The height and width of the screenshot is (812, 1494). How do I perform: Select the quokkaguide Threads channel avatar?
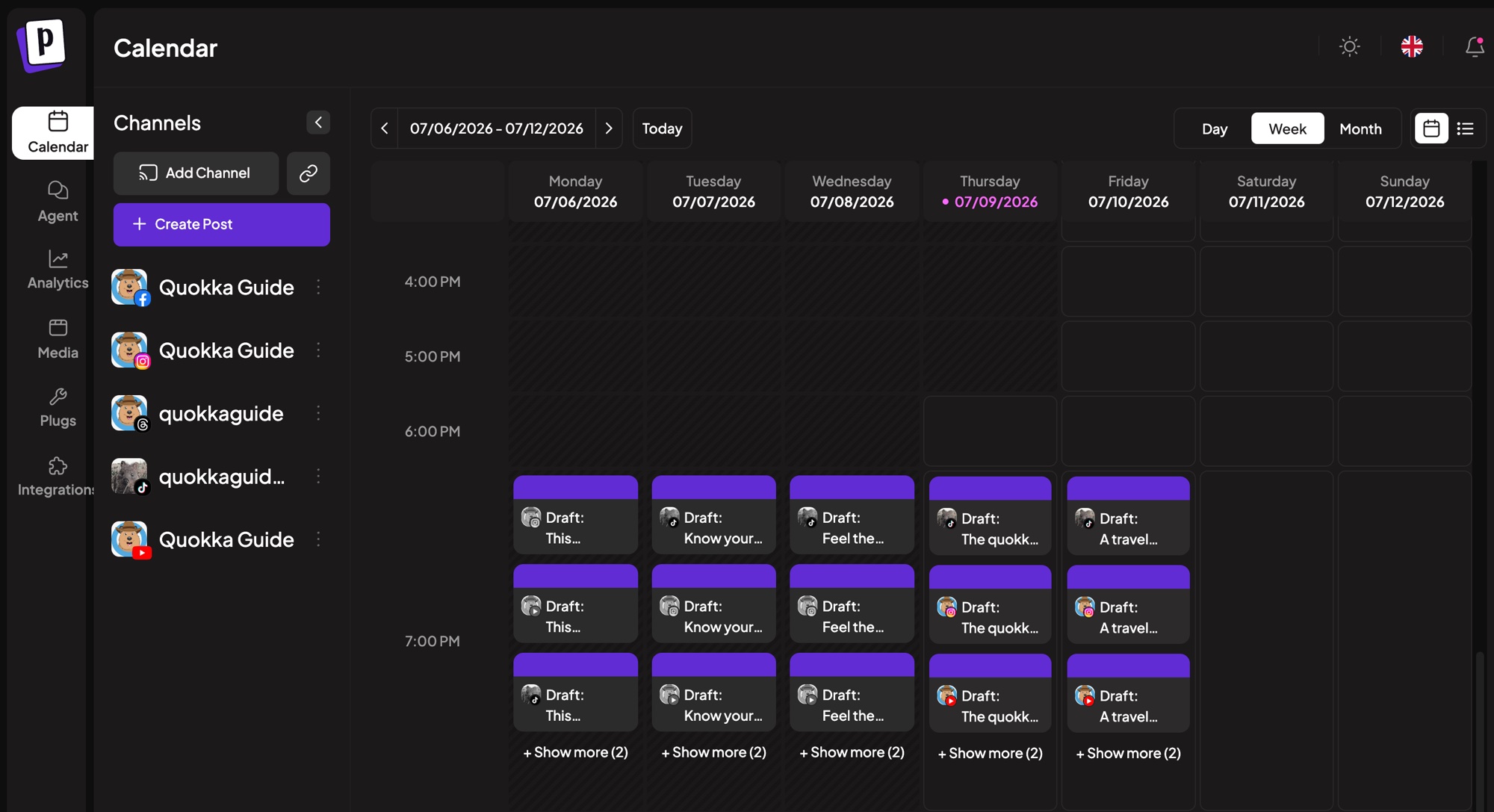(130, 414)
